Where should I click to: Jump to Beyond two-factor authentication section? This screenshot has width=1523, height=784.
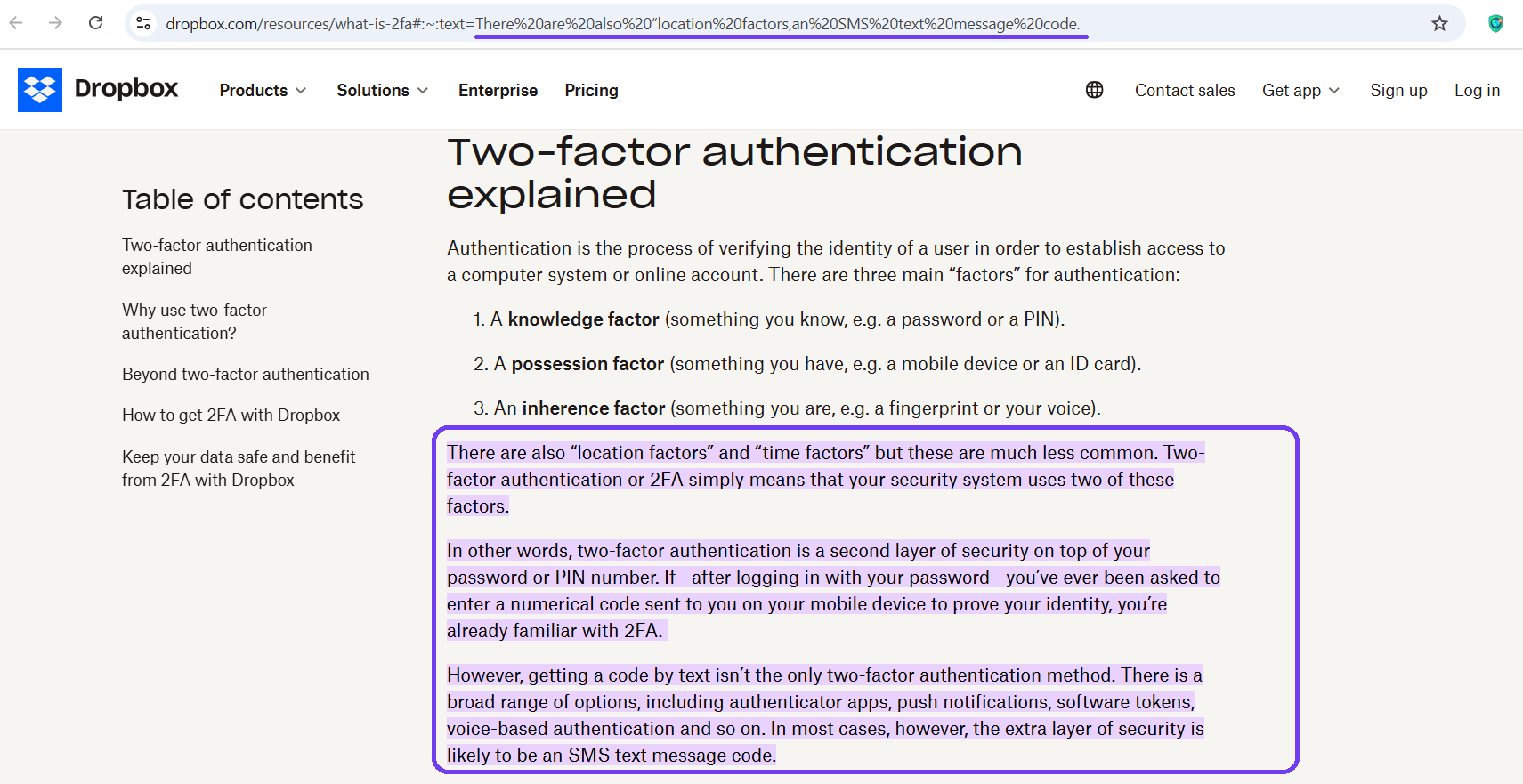point(245,374)
